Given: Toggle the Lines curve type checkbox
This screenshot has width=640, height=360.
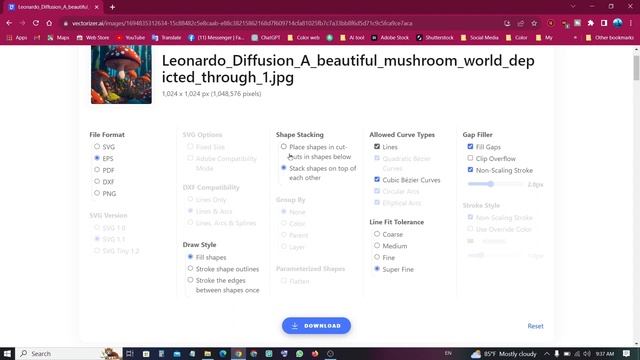Looking at the screenshot, I should pyautogui.click(x=377, y=147).
